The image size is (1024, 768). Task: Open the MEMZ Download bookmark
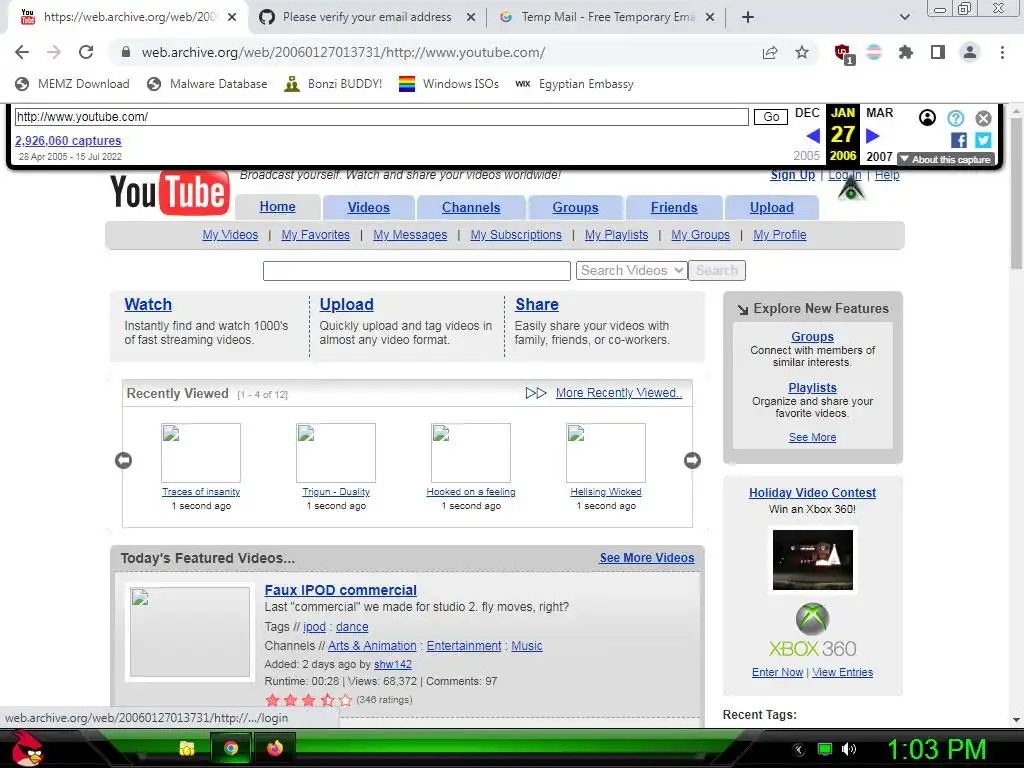point(72,84)
